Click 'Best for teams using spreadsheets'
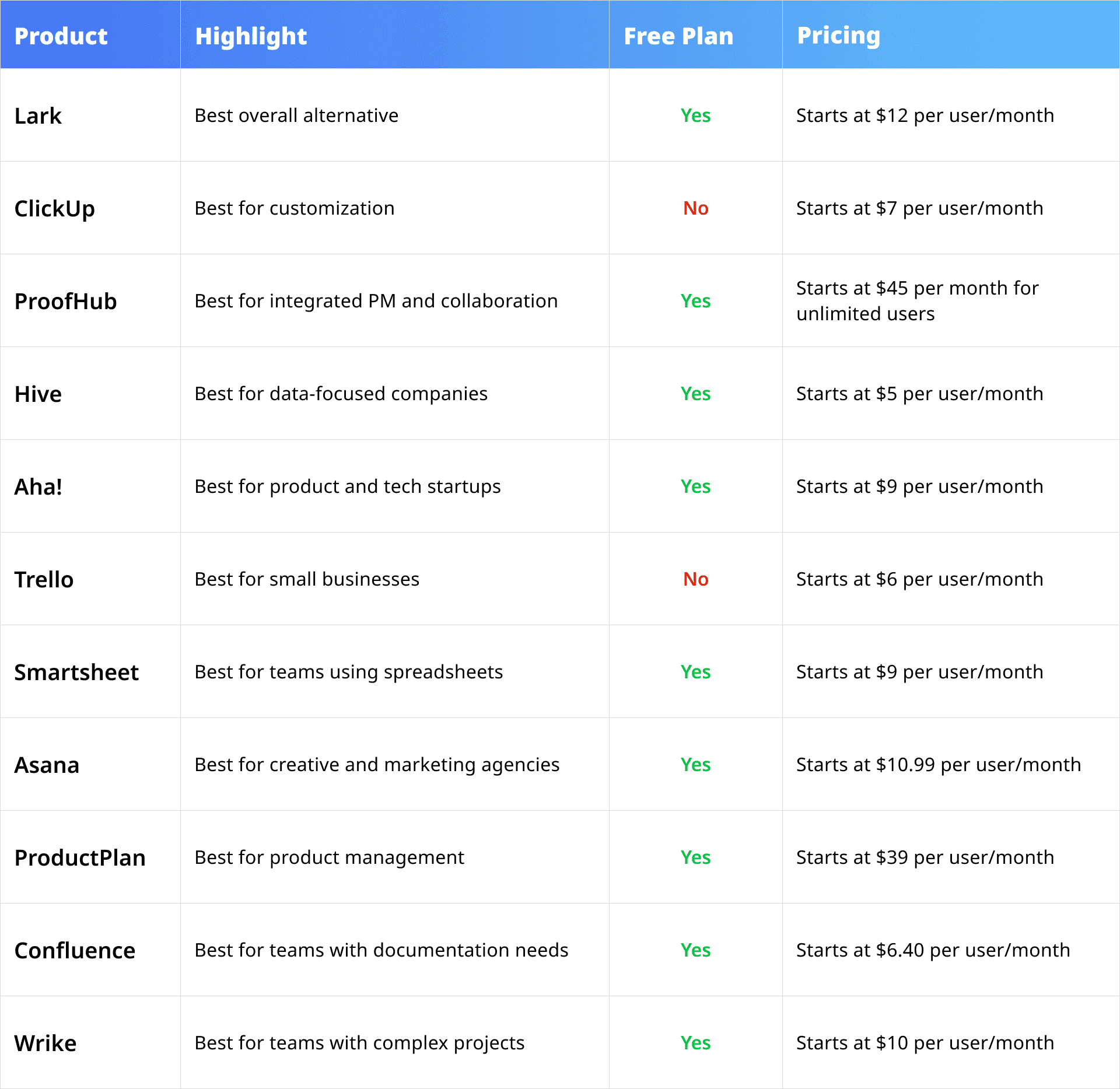1120x1089 pixels. click(349, 672)
